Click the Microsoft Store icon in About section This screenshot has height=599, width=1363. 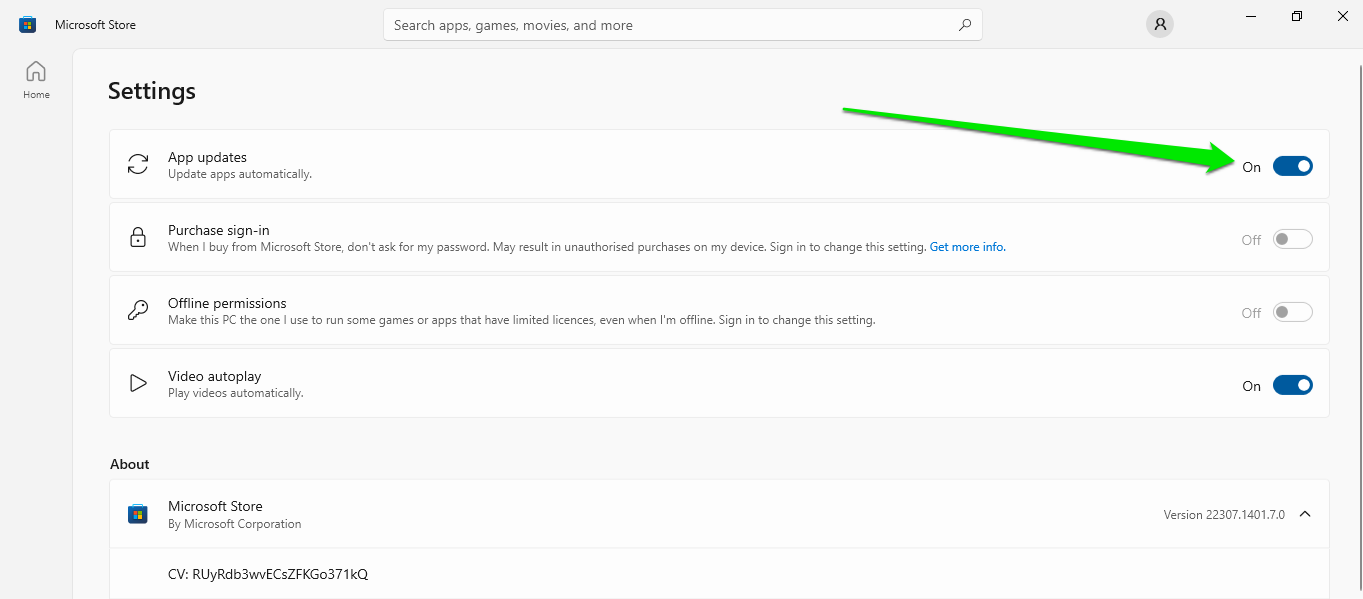point(138,514)
